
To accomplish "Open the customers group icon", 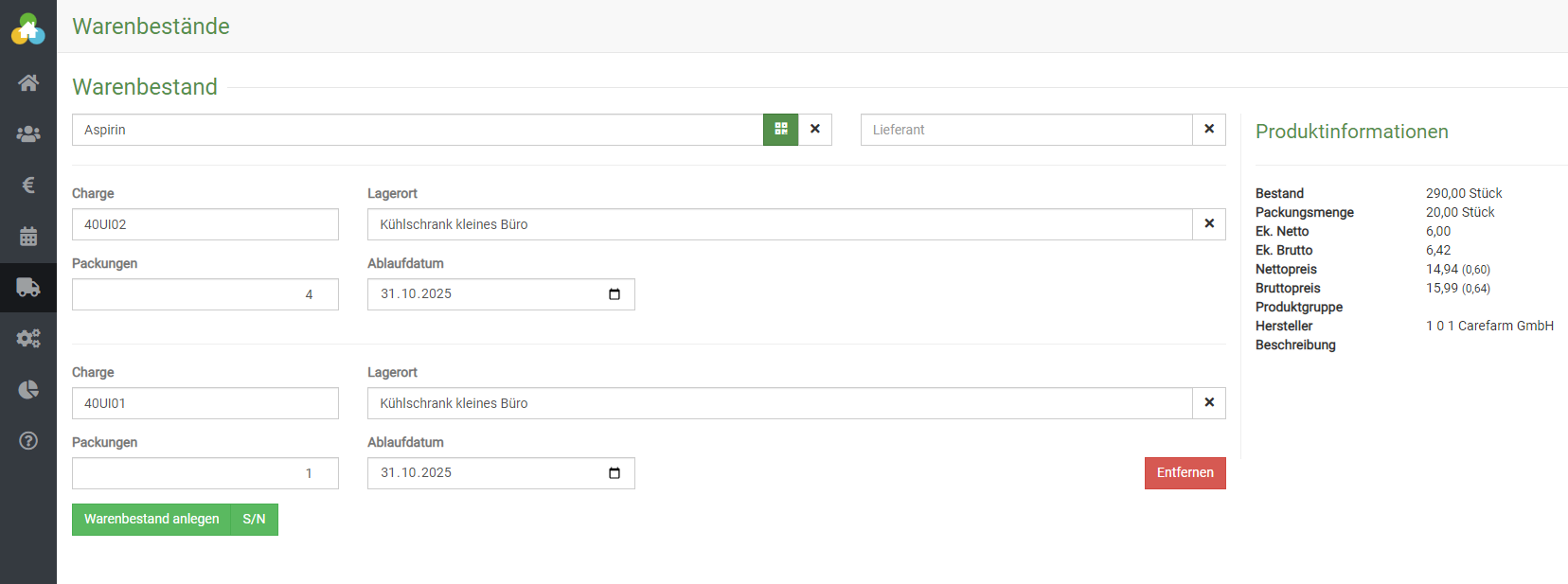I will pos(28,134).
